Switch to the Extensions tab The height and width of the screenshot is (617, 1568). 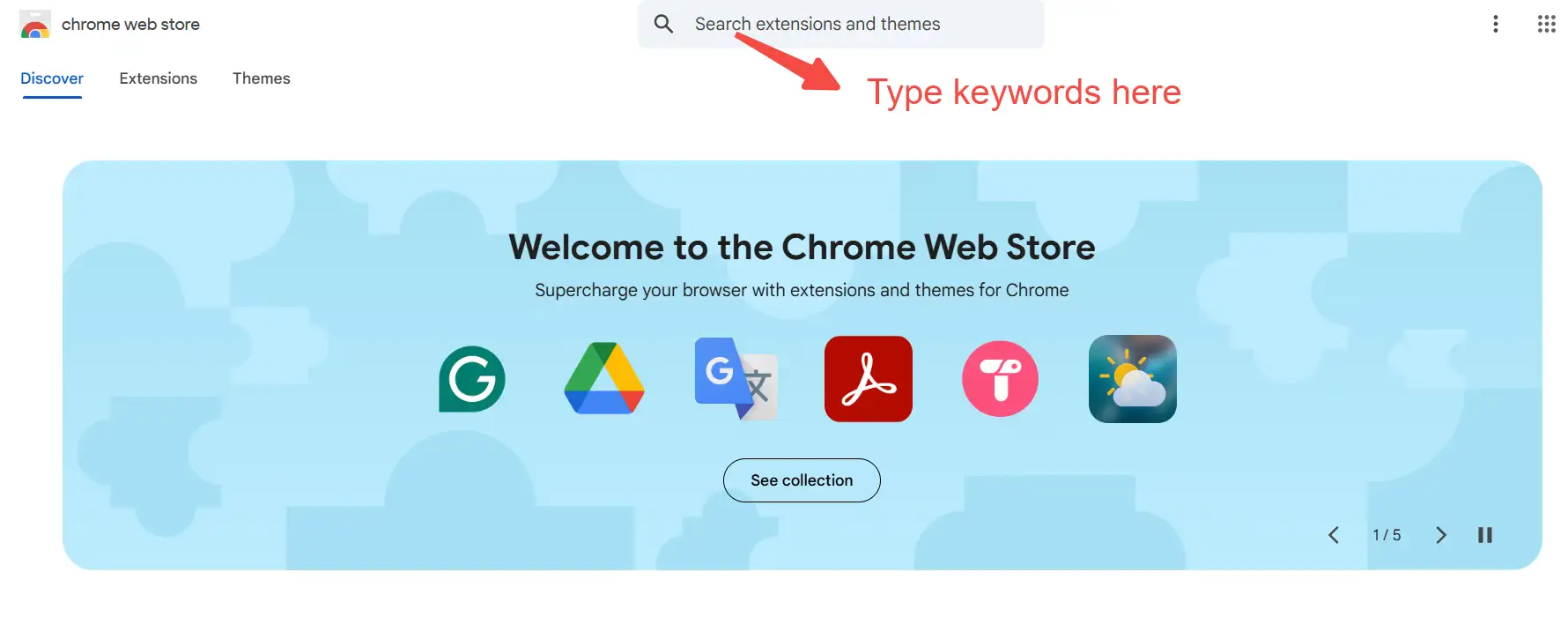159,78
